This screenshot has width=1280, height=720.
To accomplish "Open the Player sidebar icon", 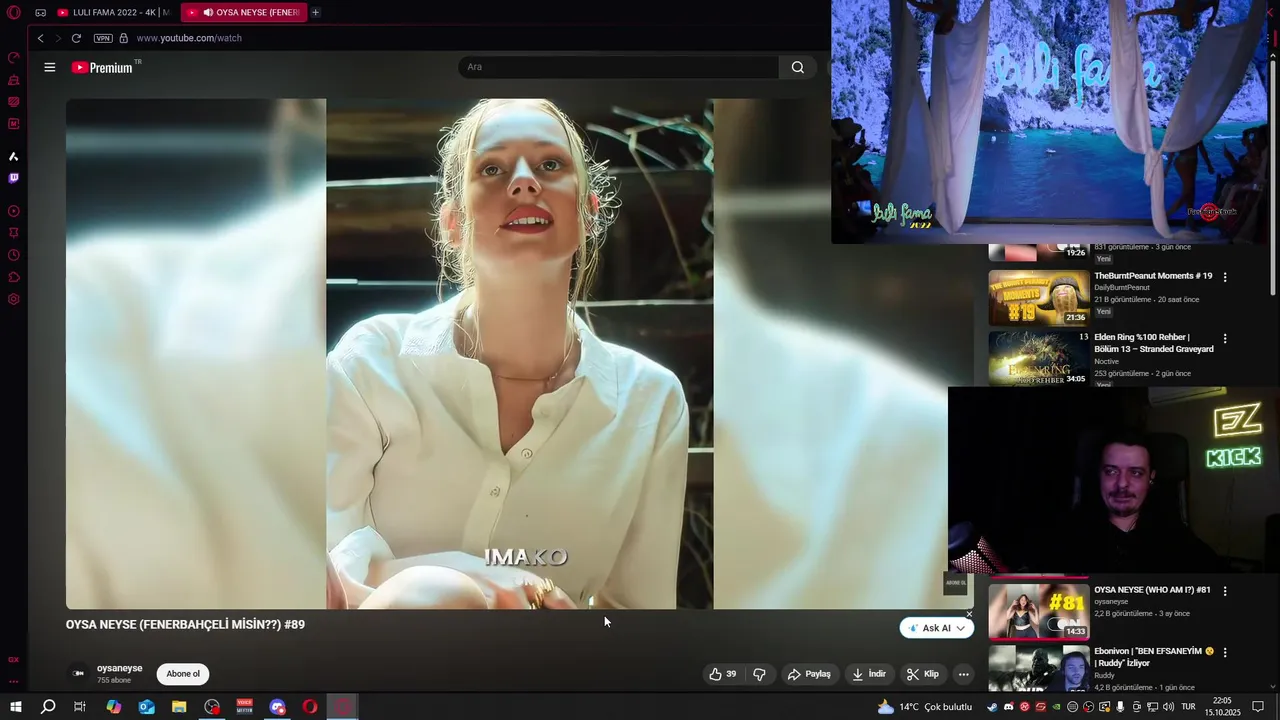I will tap(14, 211).
